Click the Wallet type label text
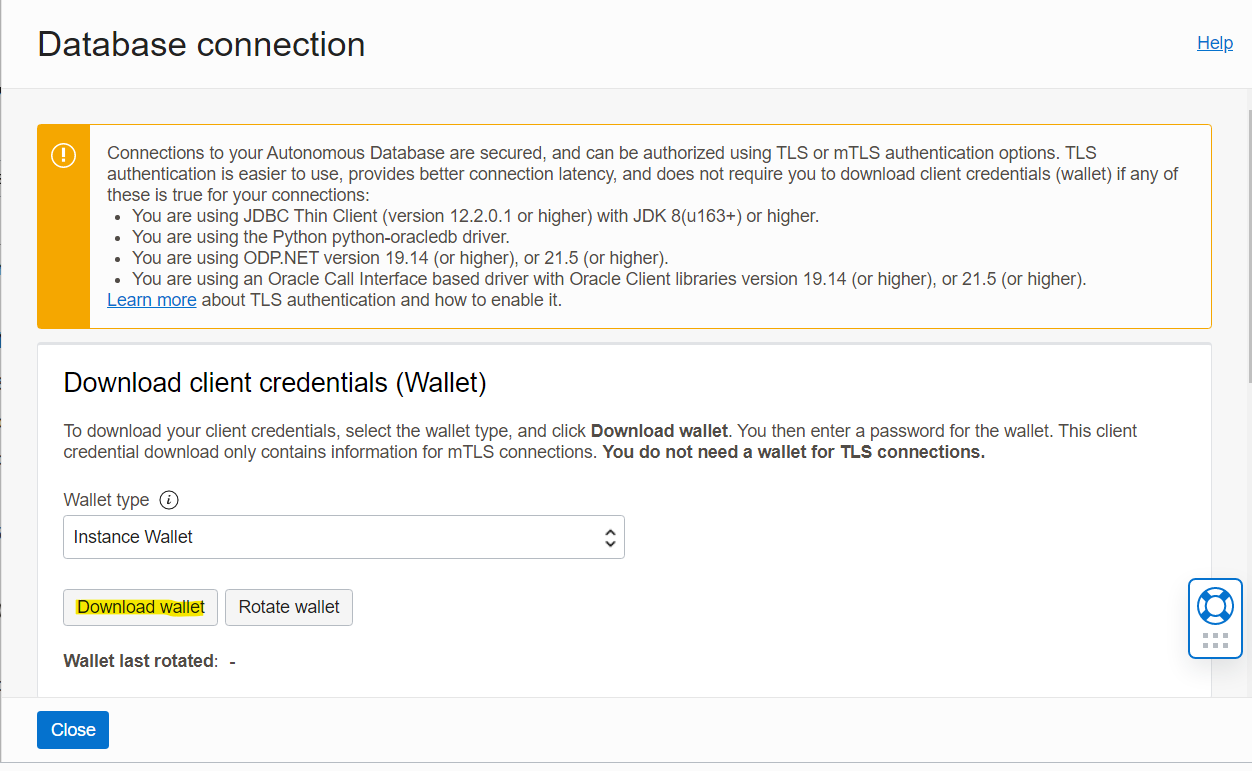1252x771 pixels. [x=106, y=500]
